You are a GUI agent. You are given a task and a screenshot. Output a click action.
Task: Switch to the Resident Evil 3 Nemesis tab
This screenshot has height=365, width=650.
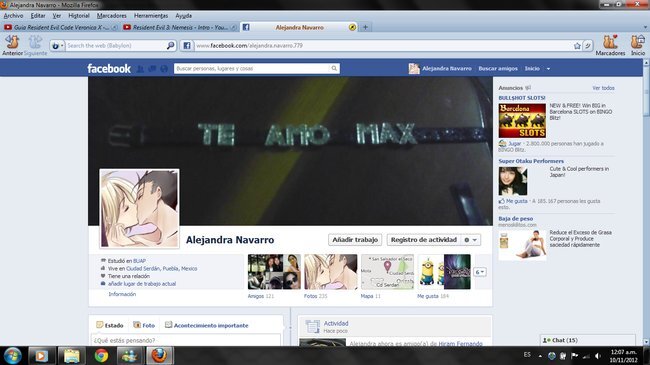click(180, 27)
